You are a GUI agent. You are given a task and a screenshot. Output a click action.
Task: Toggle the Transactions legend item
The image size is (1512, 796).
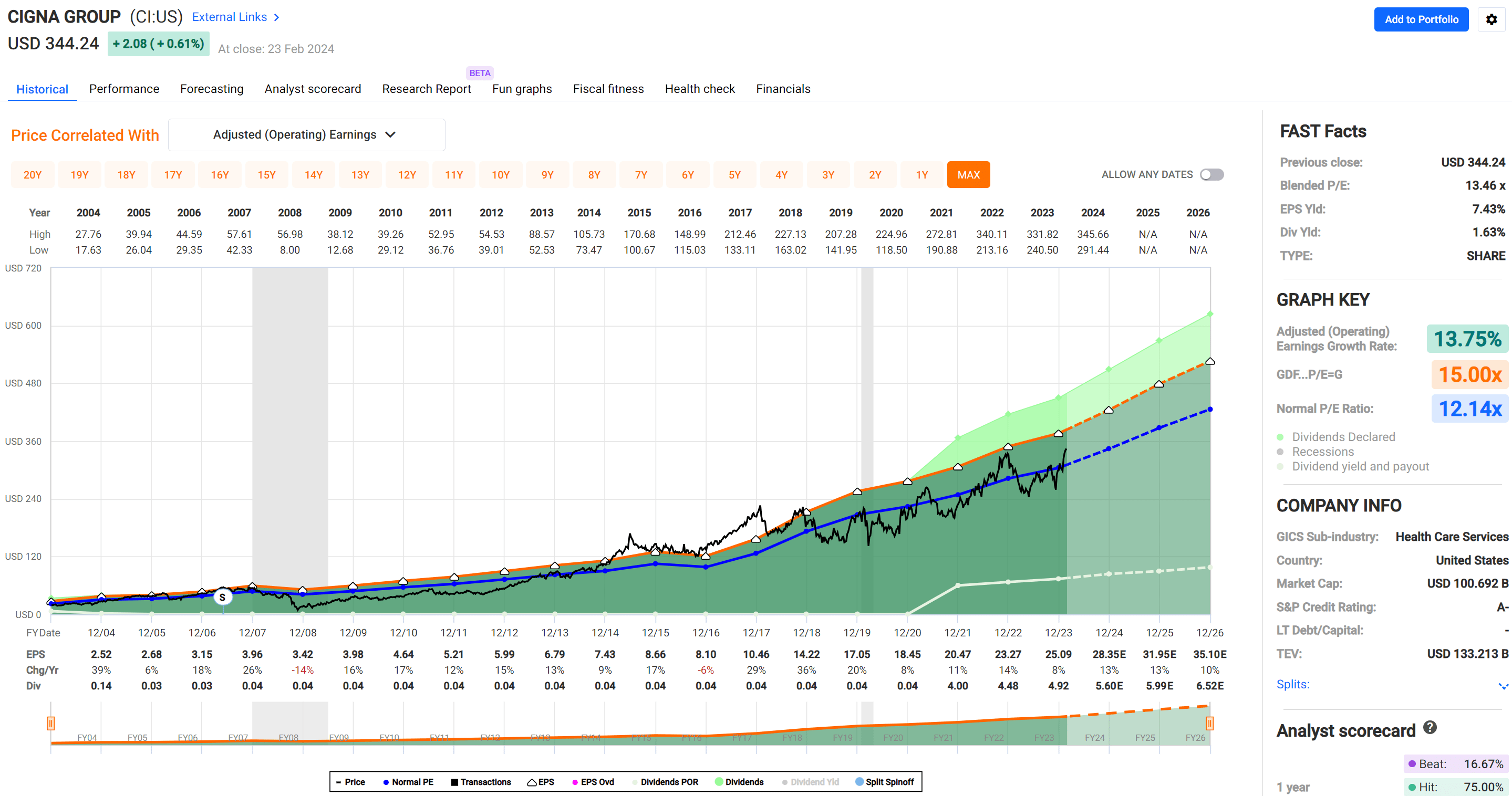[x=453, y=782]
